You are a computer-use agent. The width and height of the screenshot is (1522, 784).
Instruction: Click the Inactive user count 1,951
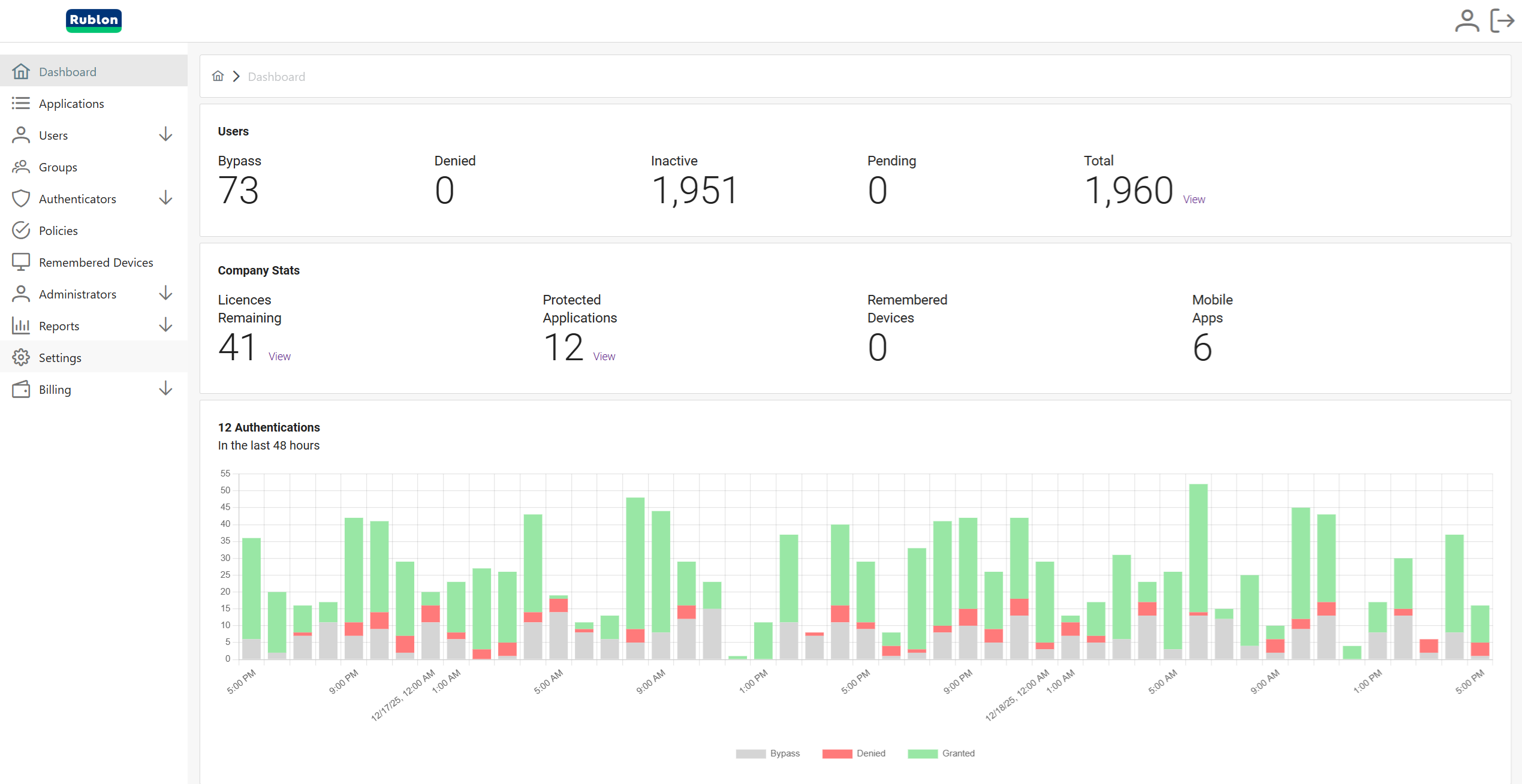click(x=694, y=191)
